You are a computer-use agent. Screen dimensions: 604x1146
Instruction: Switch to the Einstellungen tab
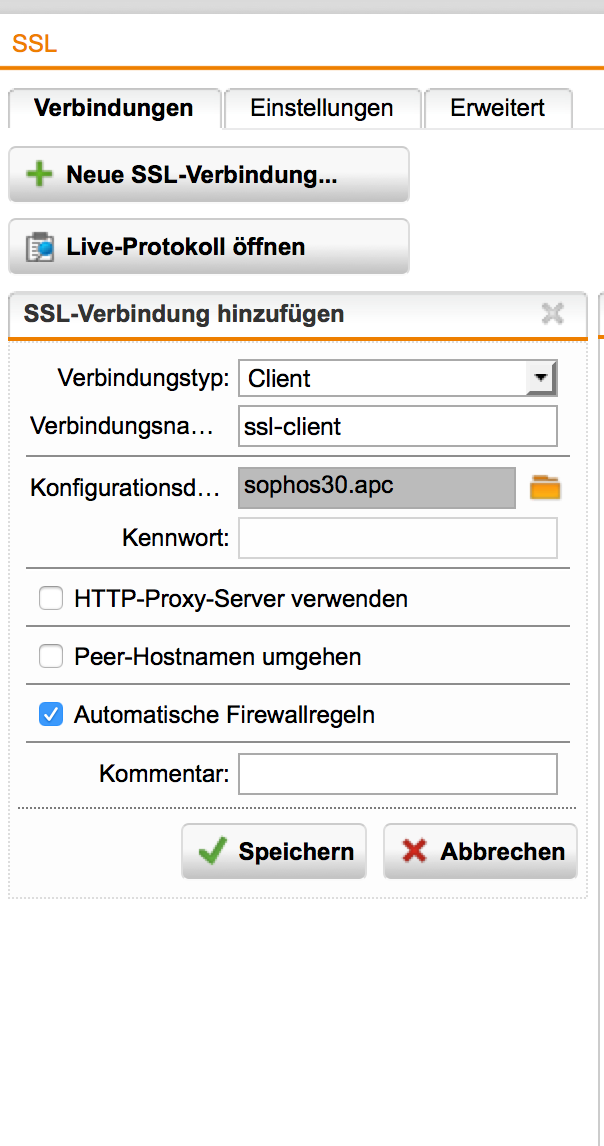pyautogui.click(x=321, y=108)
